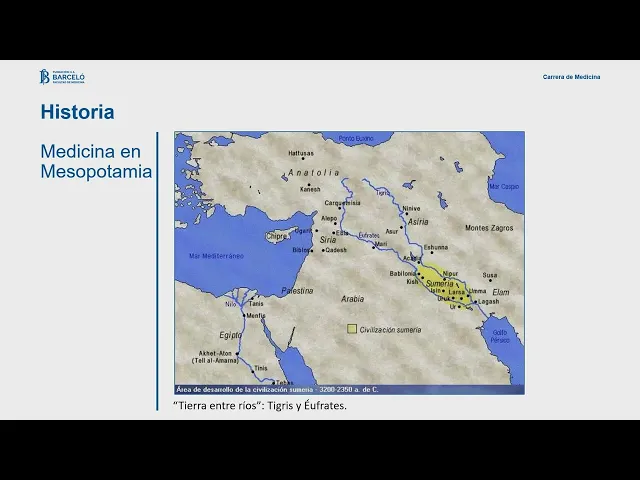
Task: Click the 'Kanesh' city label
Action: coord(310,189)
